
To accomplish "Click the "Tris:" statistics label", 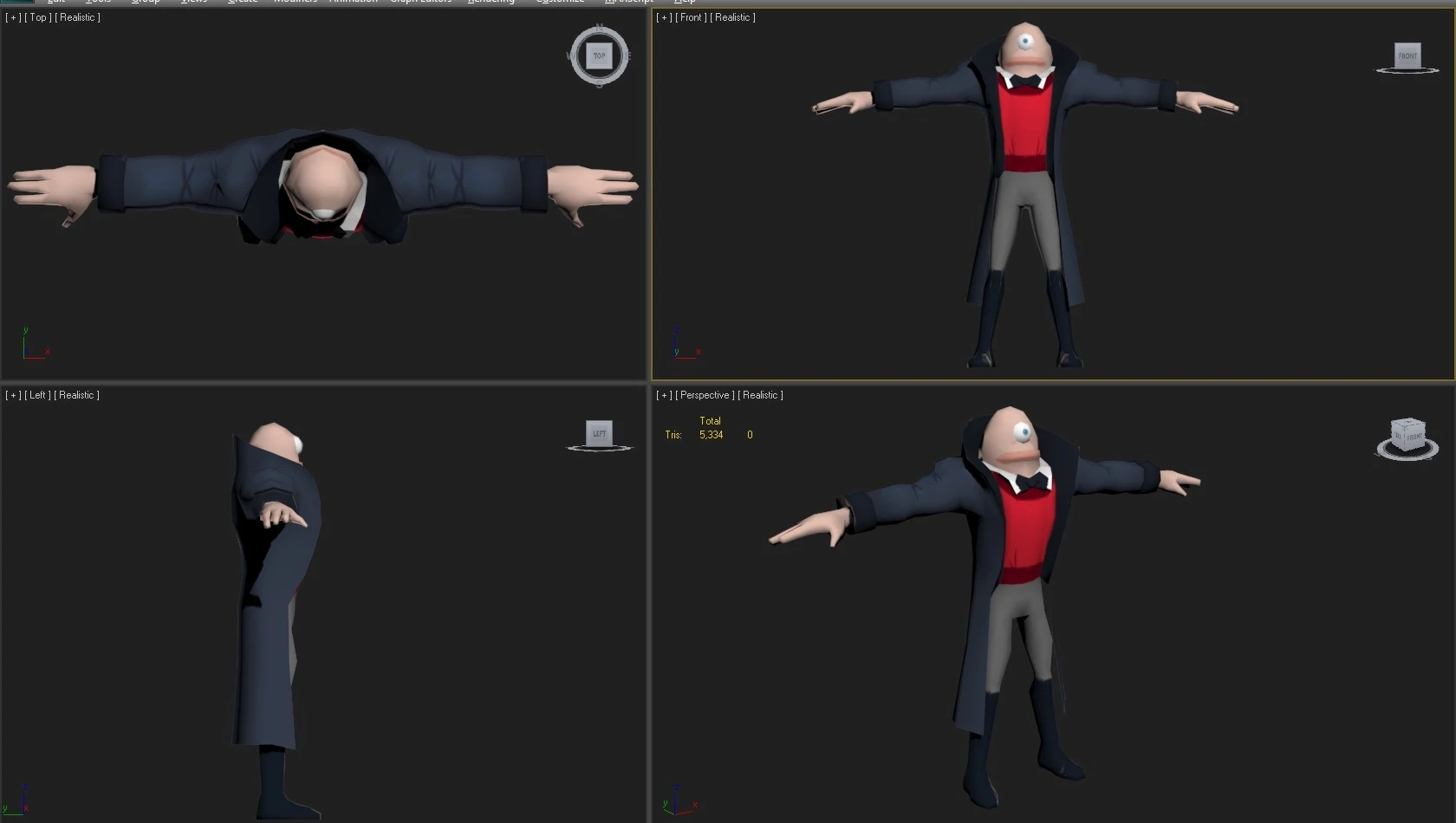I will coord(673,435).
